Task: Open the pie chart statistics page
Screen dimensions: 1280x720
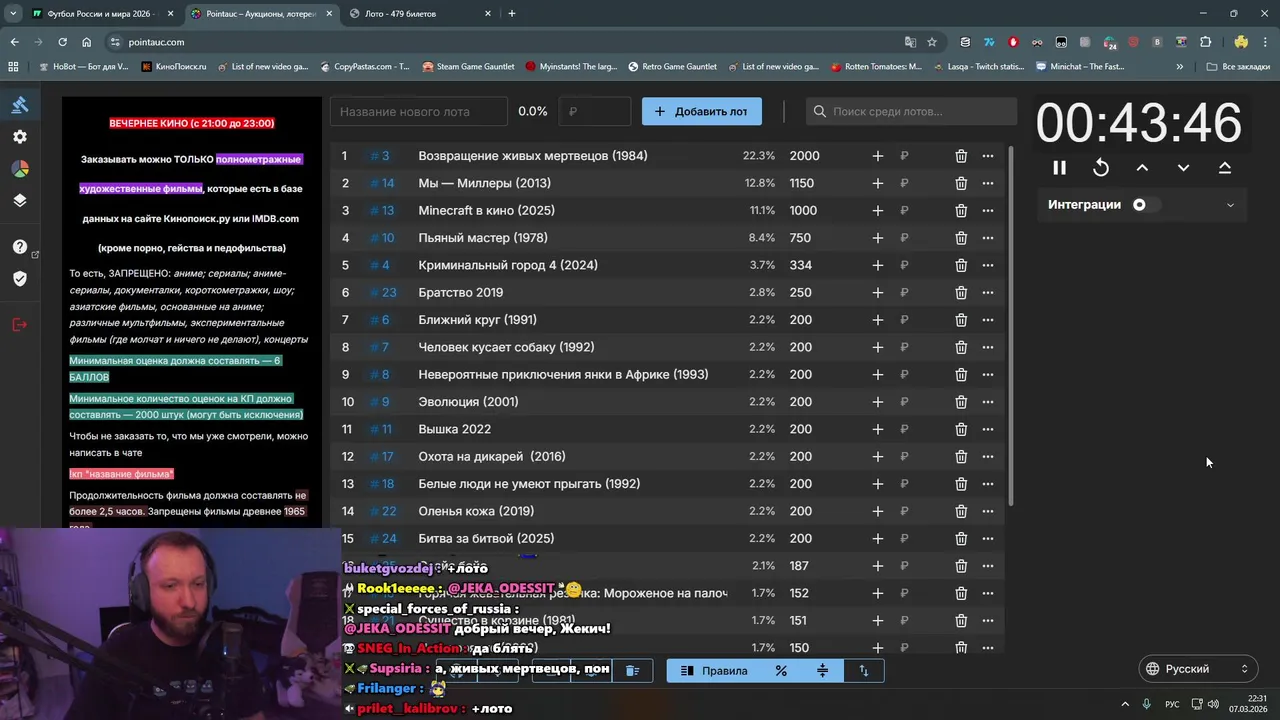Action: [20, 169]
